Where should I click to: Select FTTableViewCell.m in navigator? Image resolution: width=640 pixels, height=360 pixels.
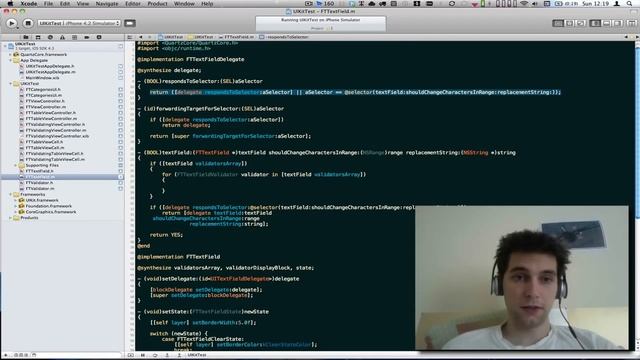coord(45,148)
